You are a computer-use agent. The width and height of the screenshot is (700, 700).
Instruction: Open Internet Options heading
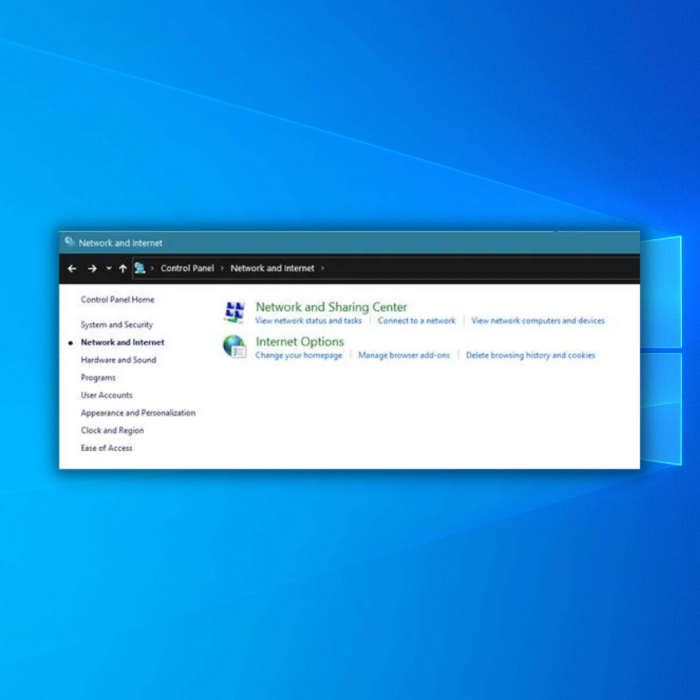pyautogui.click(x=300, y=342)
